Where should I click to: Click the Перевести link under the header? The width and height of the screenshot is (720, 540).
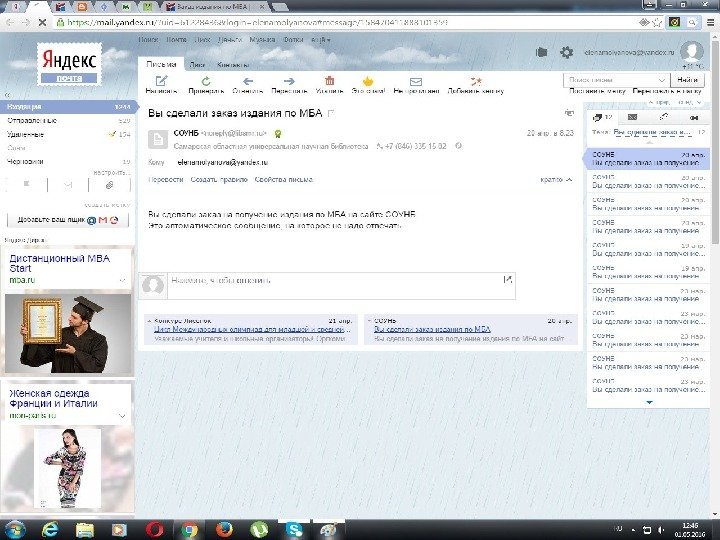pyautogui.click(x=166, y=180)
